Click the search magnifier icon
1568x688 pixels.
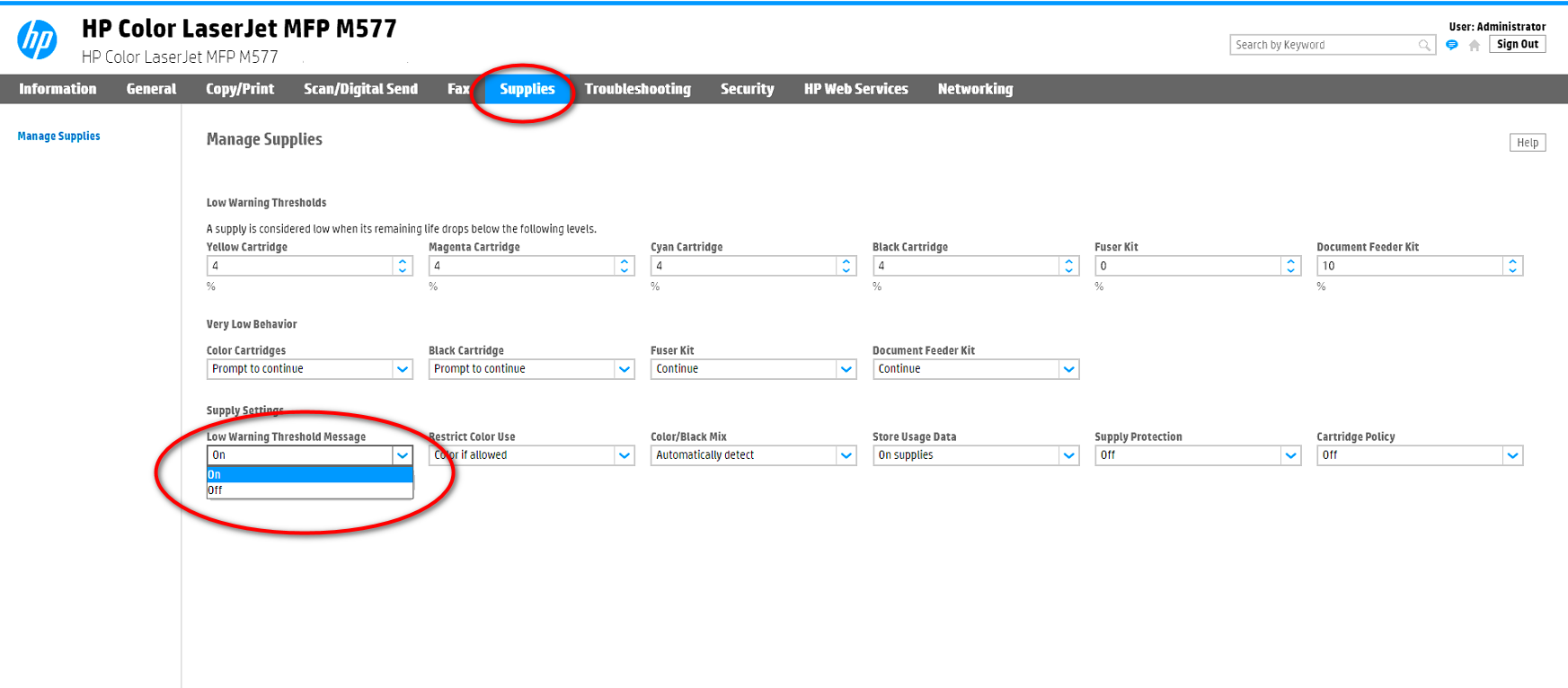point(1424,45)
